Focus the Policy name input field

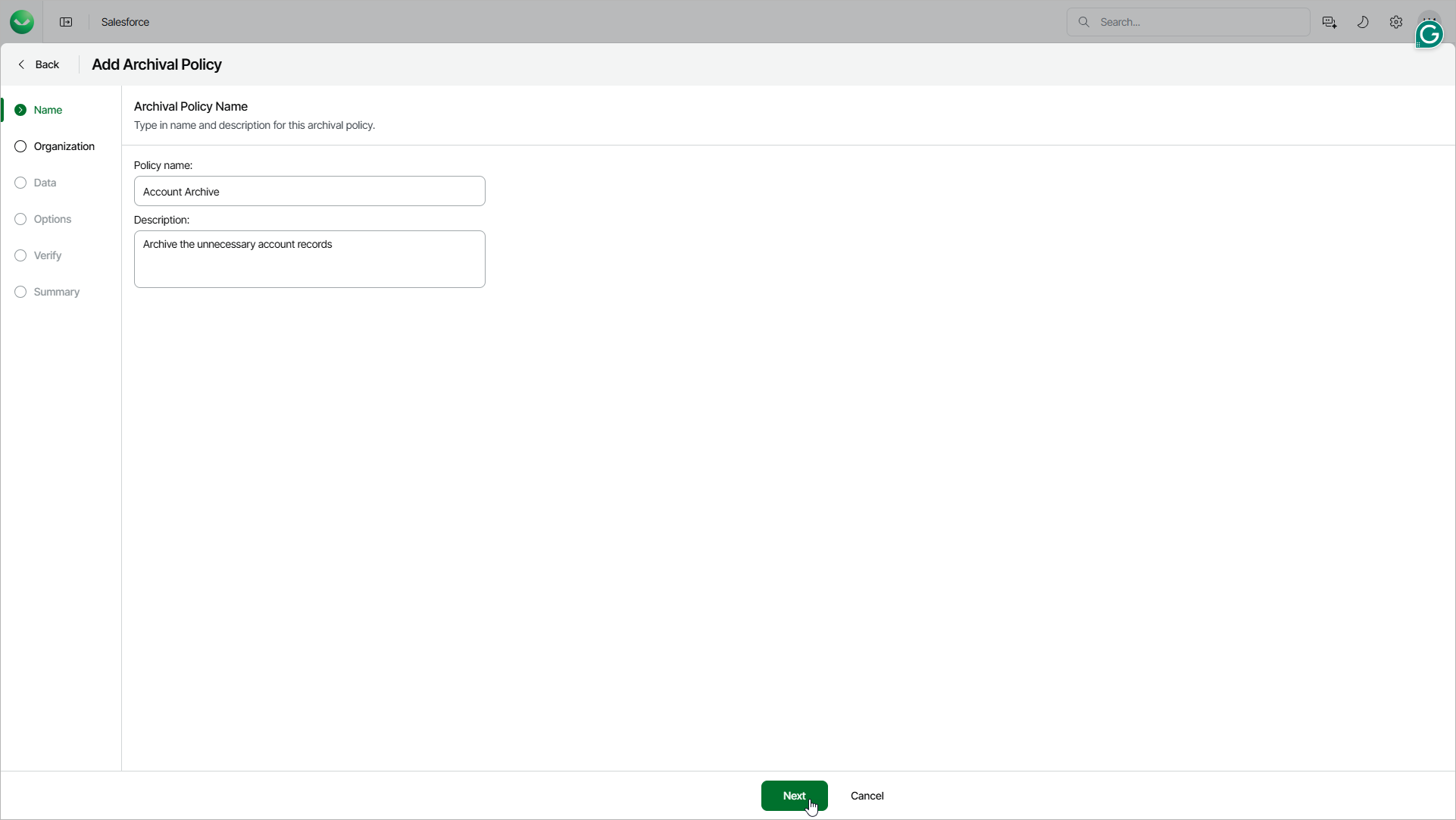click(x=309, y=191)
